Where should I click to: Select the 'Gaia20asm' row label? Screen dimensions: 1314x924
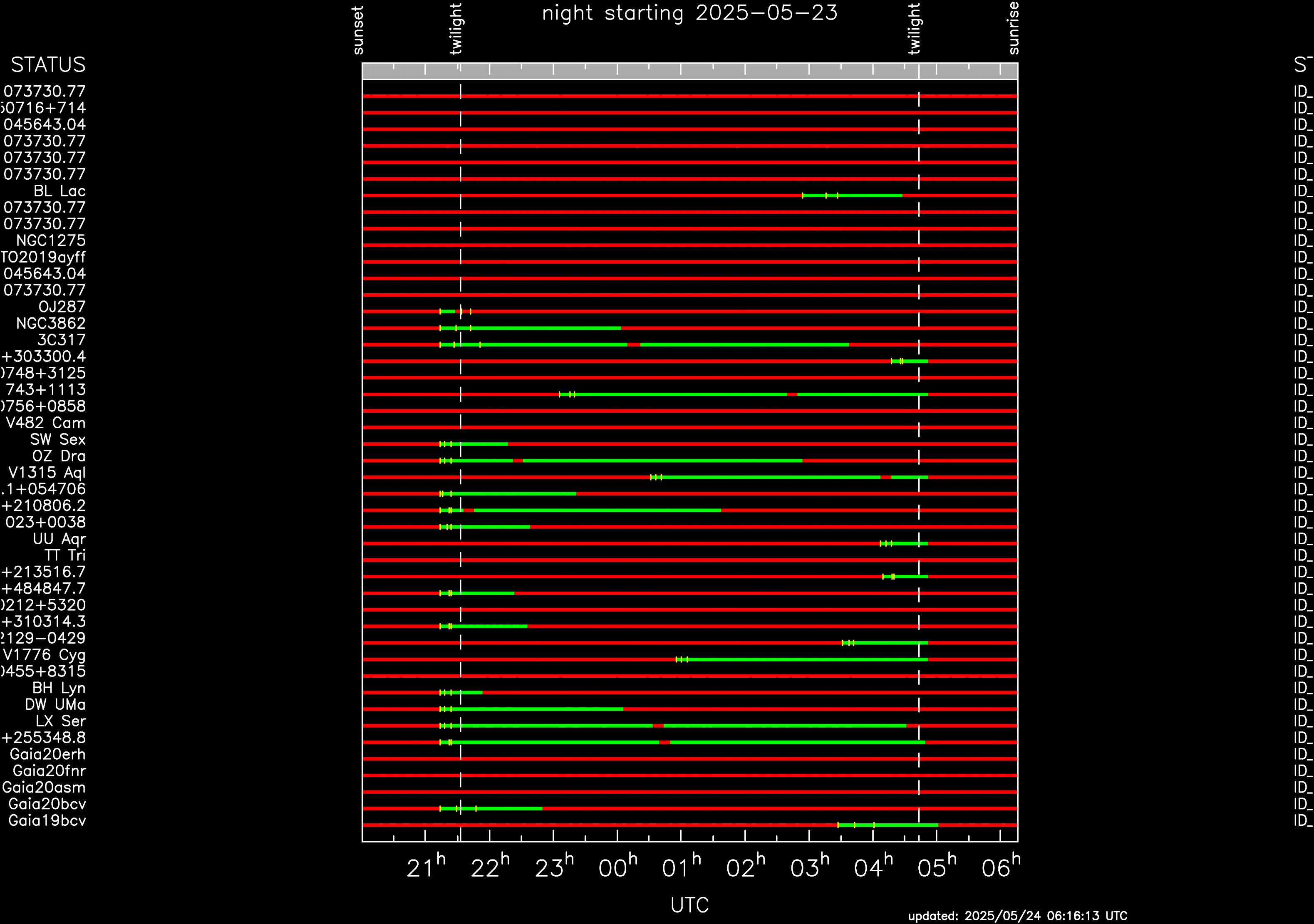coord(44,788)
